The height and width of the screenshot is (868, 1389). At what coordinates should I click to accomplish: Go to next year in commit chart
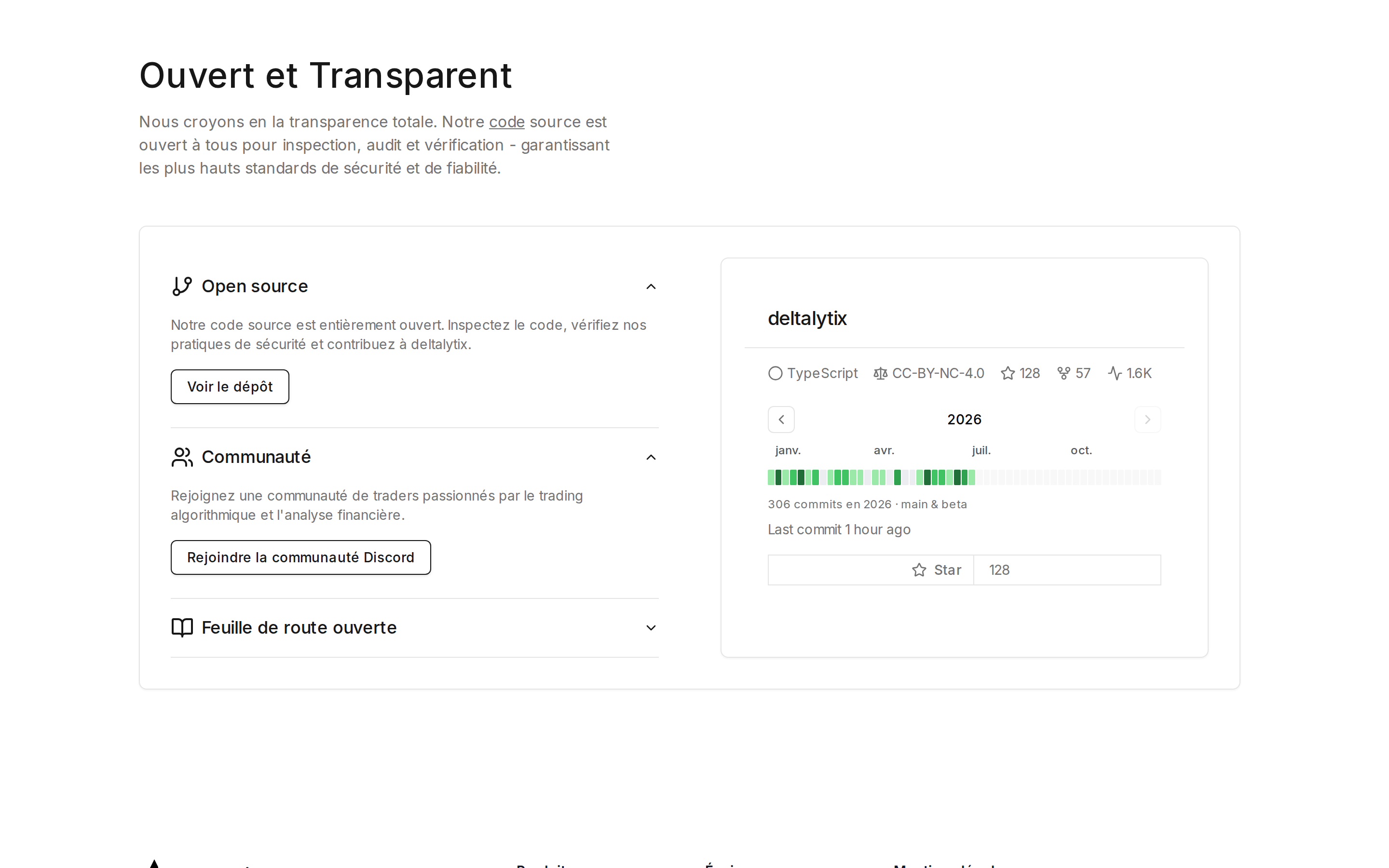pos(1147,420)
